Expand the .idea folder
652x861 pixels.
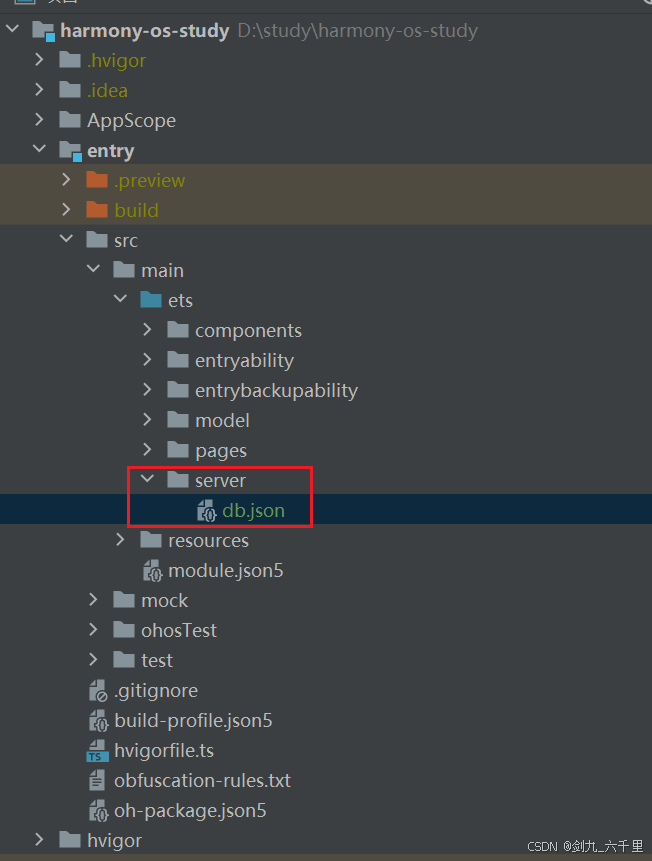coord(39,89)
